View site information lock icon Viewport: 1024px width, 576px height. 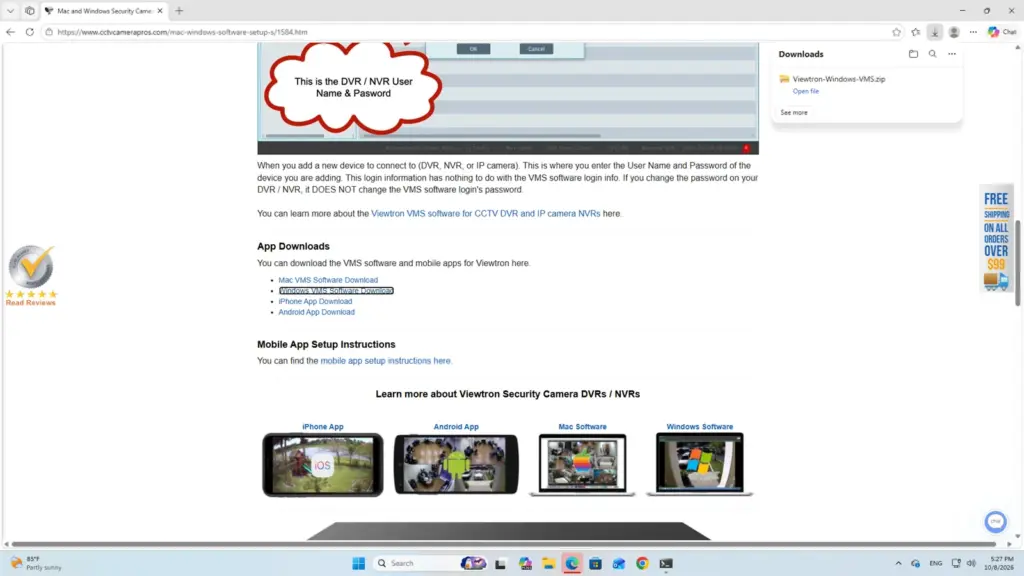pyautogui.click(x=48, y=31)
